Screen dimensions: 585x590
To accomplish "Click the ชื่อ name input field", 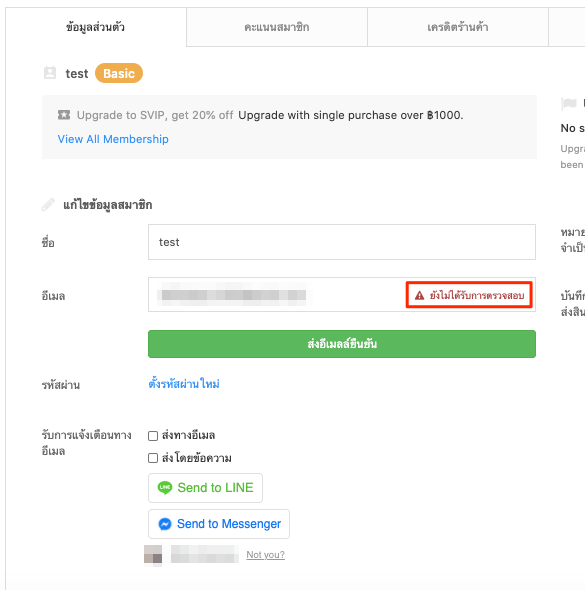I will pyautogui.click(x=342, y=242).
